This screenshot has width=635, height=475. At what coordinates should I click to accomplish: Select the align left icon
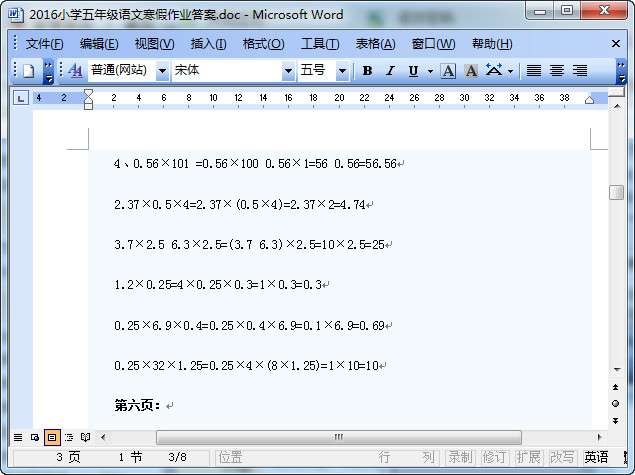coord(534,71)
